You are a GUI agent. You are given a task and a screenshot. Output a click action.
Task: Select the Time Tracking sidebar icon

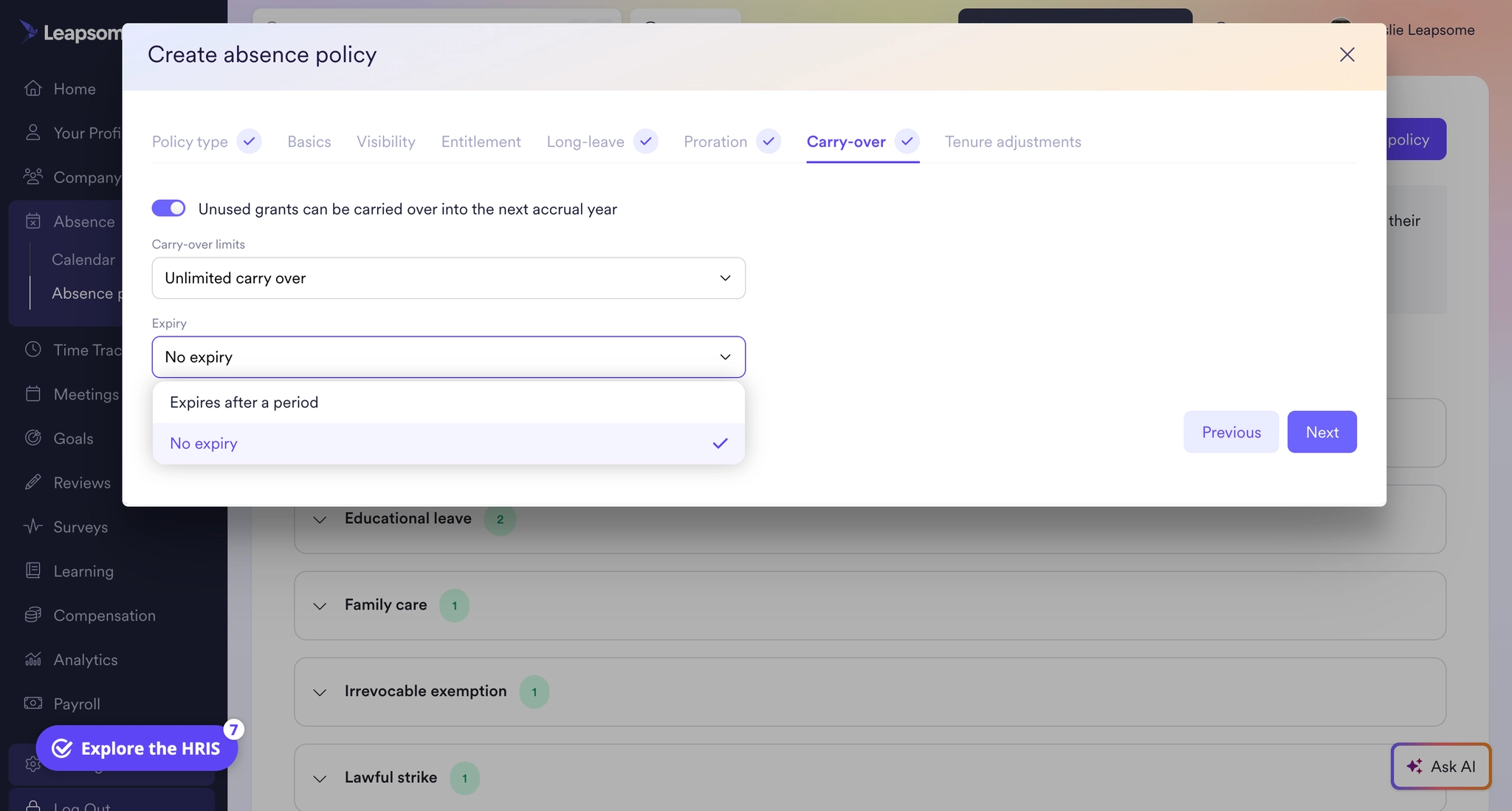point(33,349)
